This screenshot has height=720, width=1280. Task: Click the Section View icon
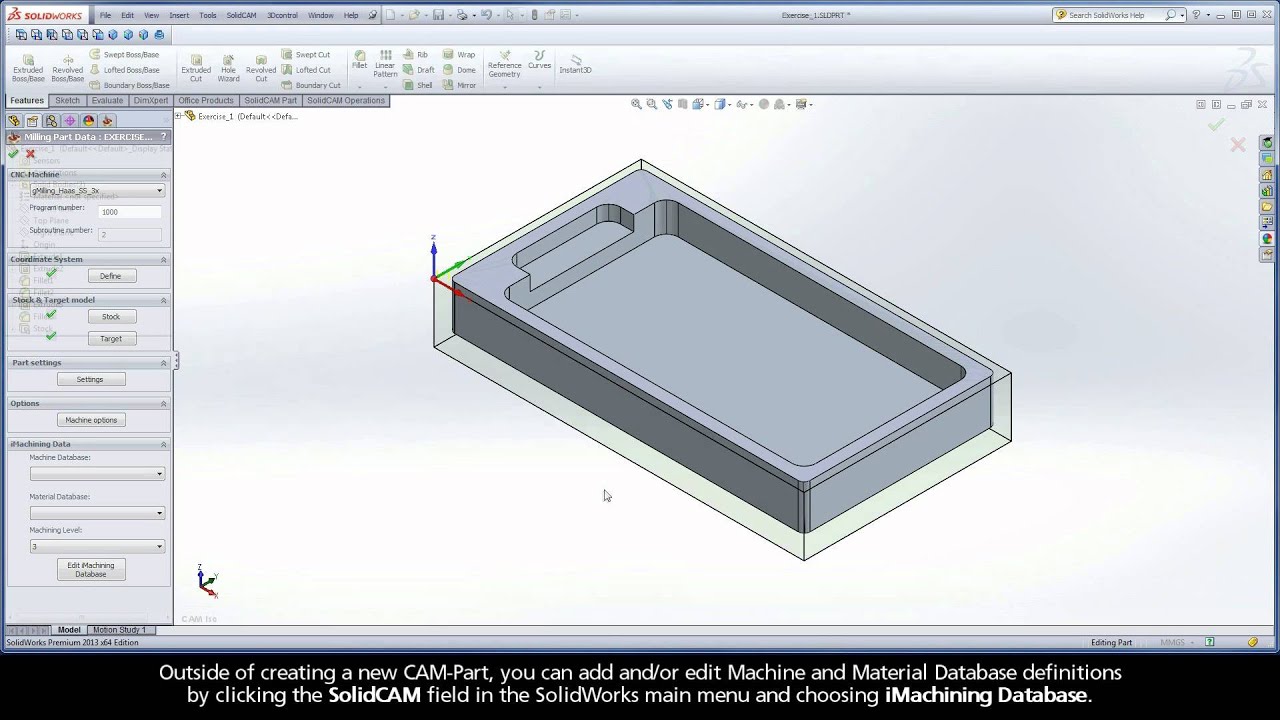point(683,104)
